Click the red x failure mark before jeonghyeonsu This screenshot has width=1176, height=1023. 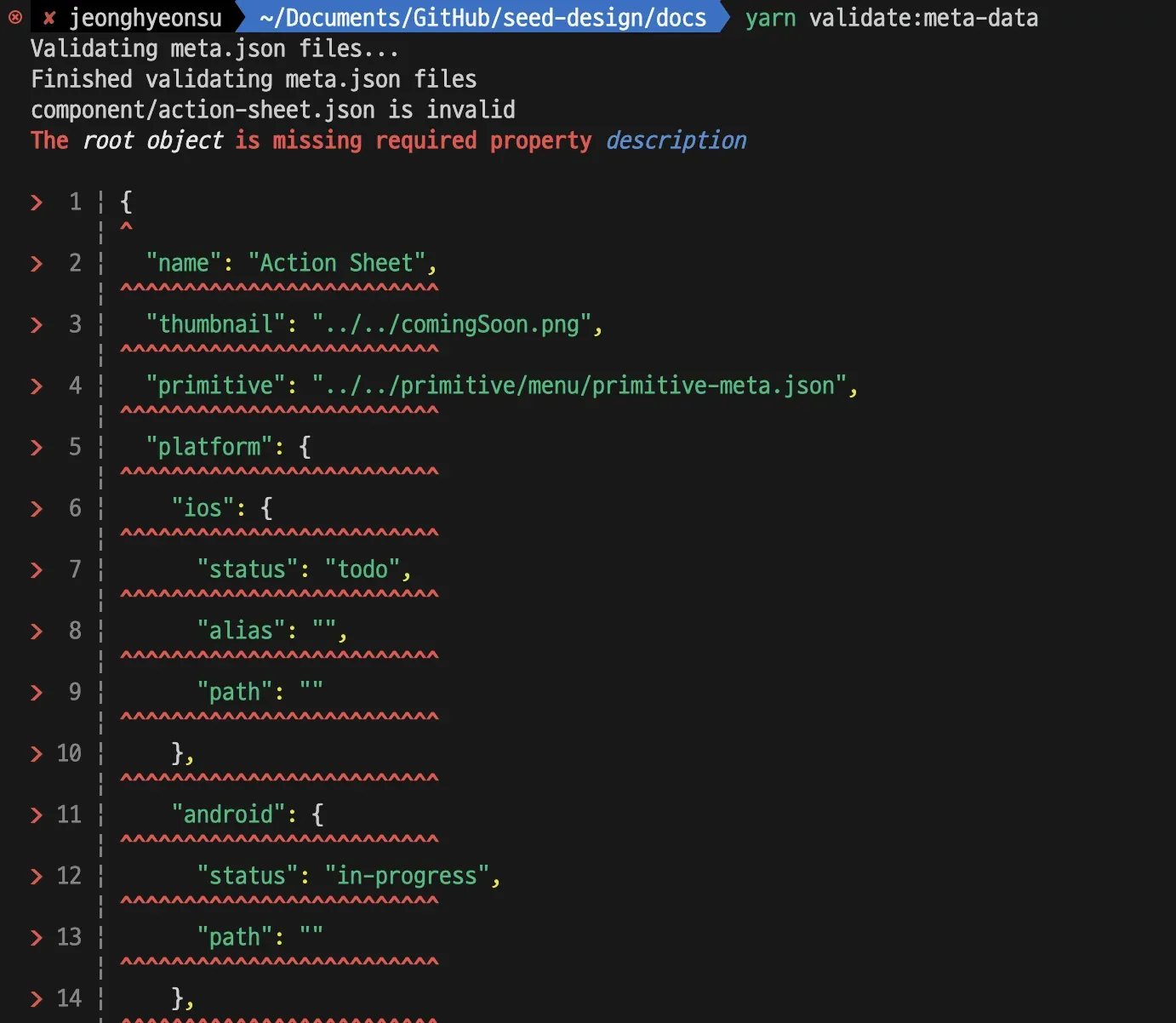[x=49, y=18]
